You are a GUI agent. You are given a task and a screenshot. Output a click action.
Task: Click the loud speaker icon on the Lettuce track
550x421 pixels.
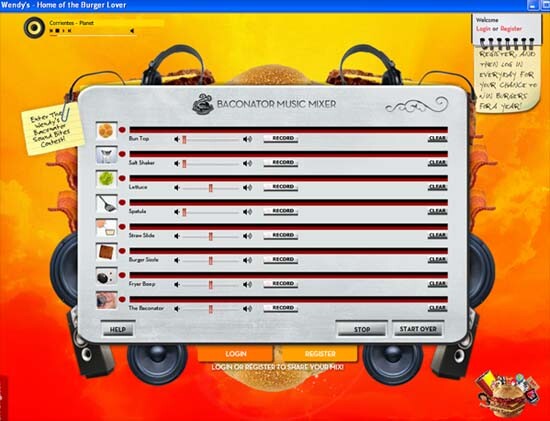pos(248,188)
